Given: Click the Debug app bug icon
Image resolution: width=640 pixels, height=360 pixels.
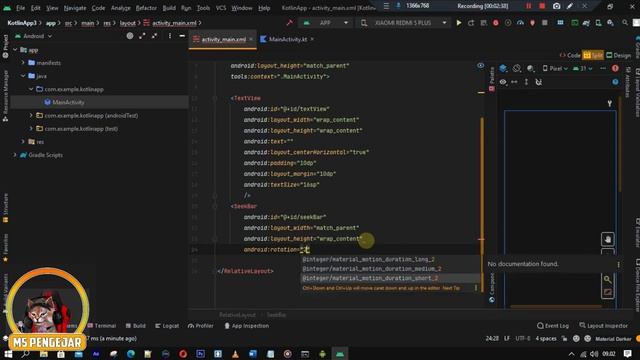Looking at the screenshot, I should pyautogui.click(x=496, y=23).
